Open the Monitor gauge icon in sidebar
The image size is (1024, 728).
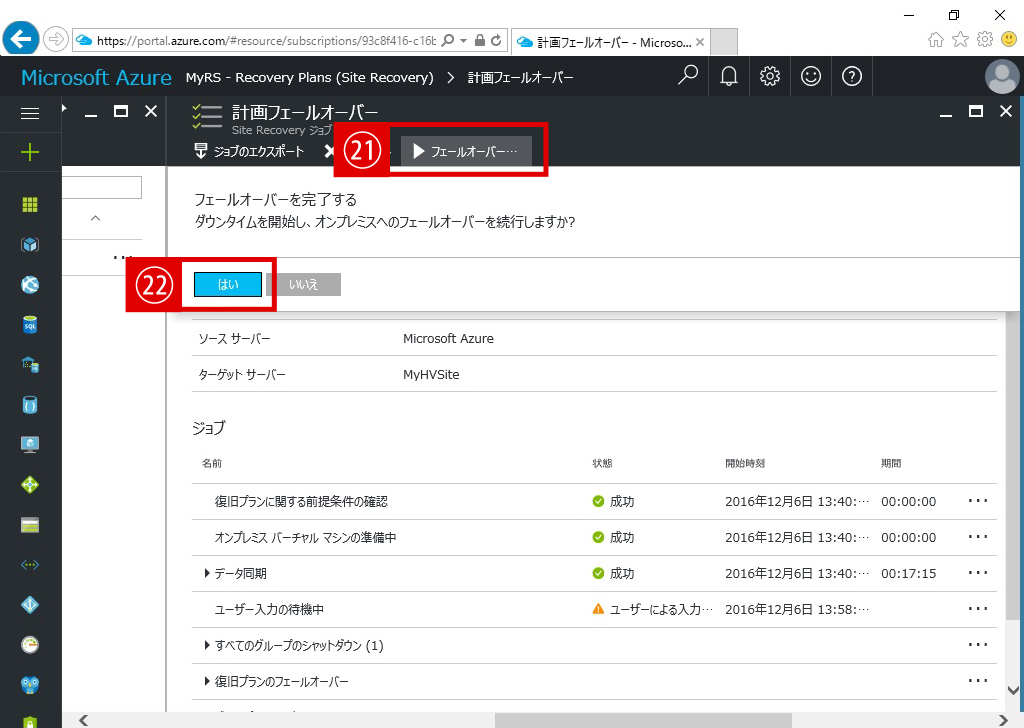(30, 644)
